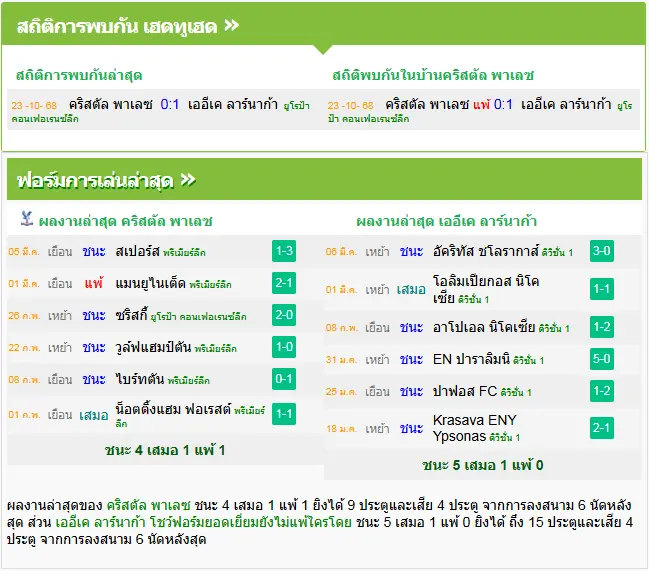649x571 pixels.
Task: Click แมนยูไนเต็ด team name row
Action: (150, 283)
